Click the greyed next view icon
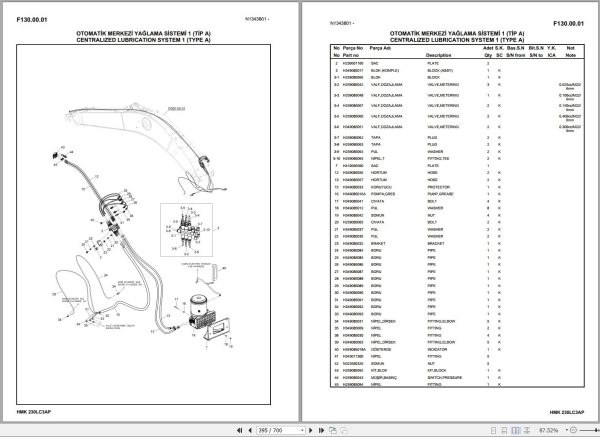Image resolution: width=600 pixels, height=437 pixels. tap(344, 430)
